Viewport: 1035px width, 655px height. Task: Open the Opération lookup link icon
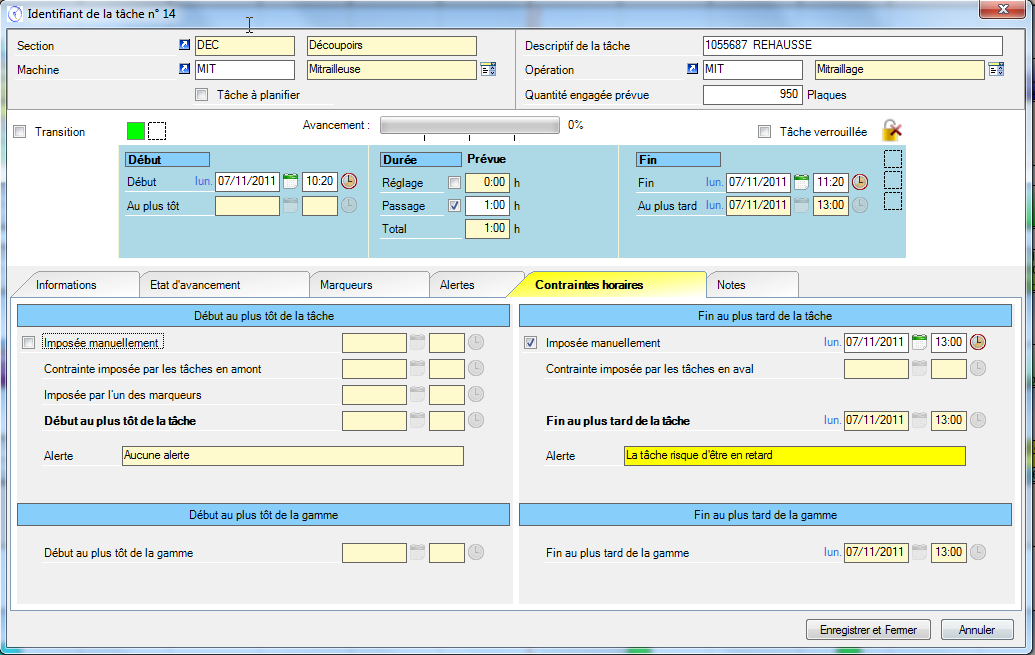point(692,69)
